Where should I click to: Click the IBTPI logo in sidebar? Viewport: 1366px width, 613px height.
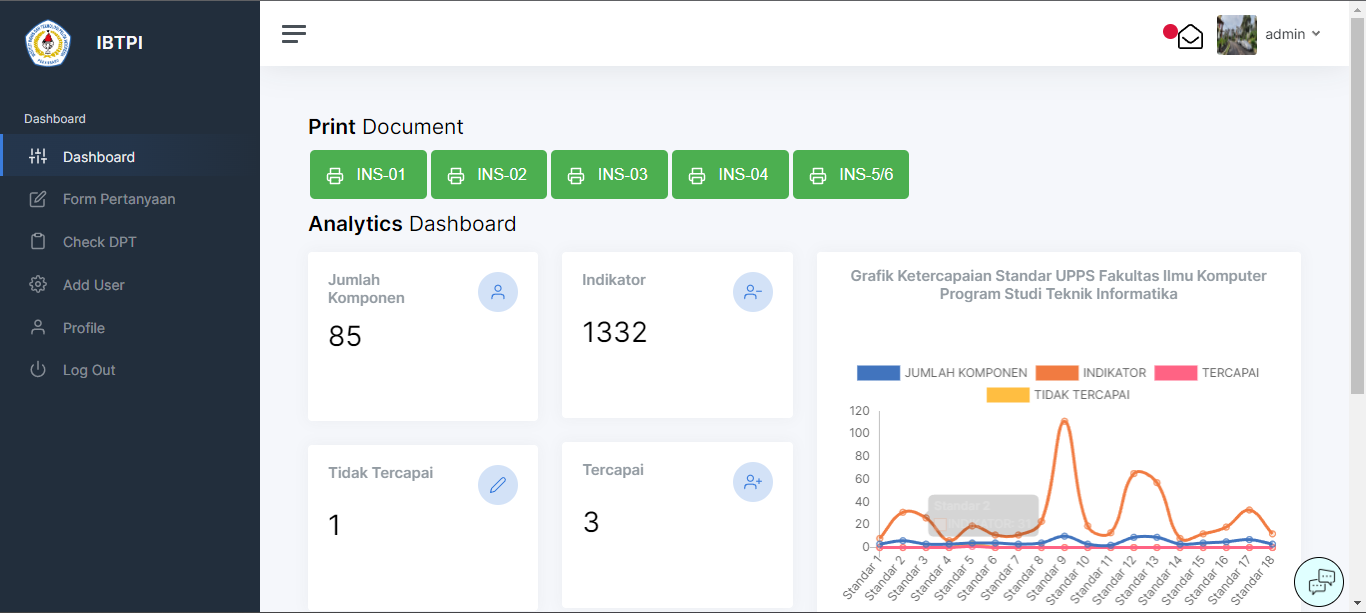[x=48, y=43]
